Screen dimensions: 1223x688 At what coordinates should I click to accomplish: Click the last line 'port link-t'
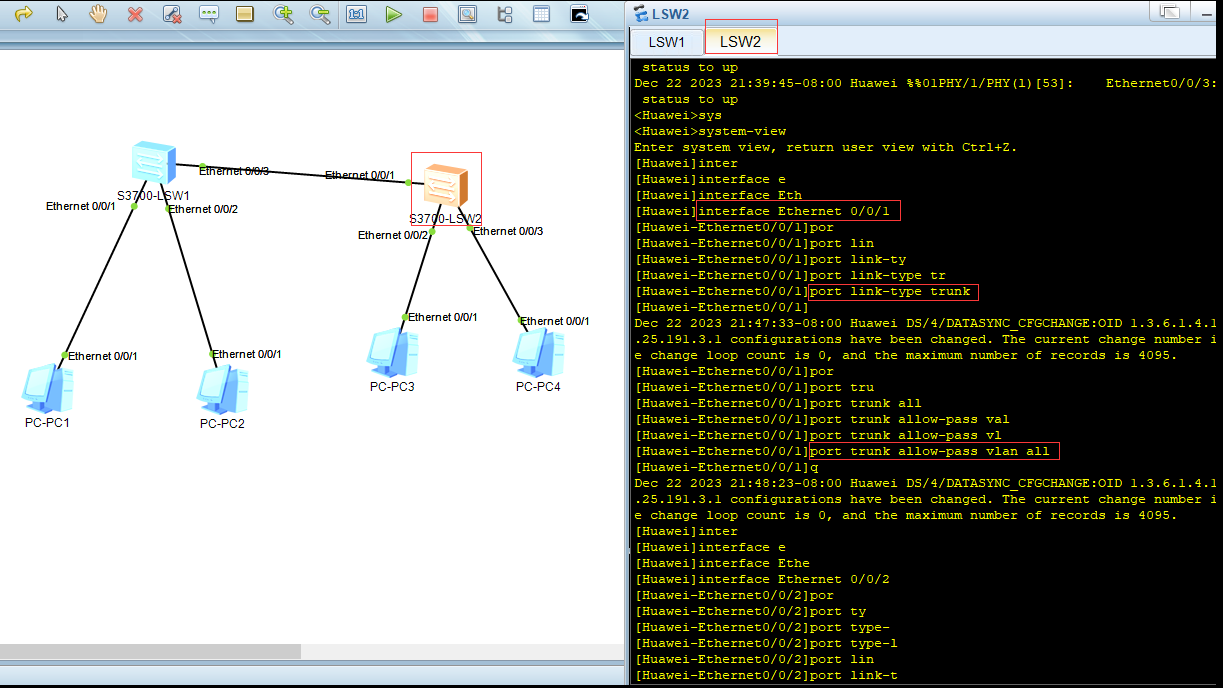[x=766, y=675]
